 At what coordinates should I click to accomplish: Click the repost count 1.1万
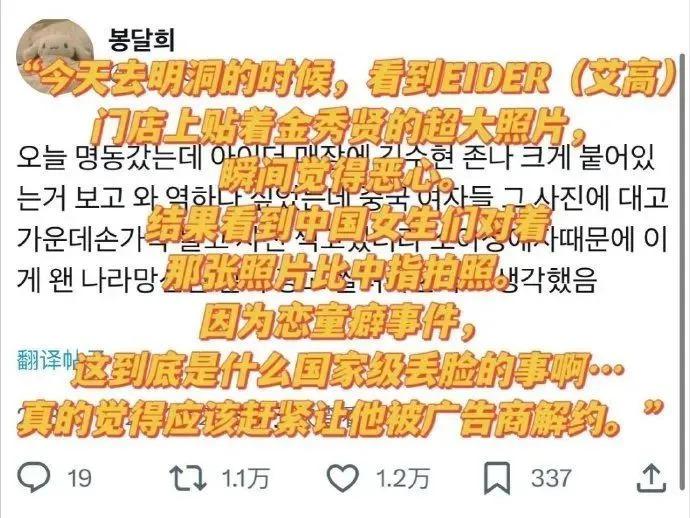pos(245,478)
